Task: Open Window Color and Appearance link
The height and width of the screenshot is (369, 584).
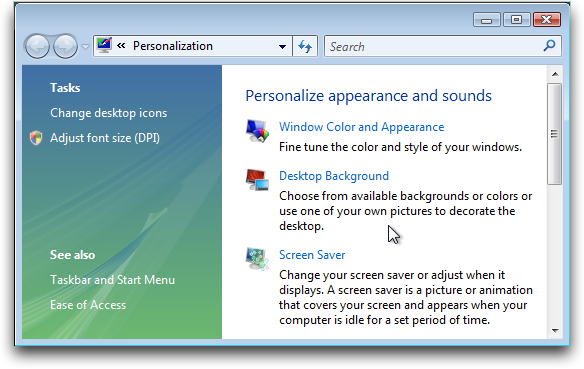Action: point(362,127)
